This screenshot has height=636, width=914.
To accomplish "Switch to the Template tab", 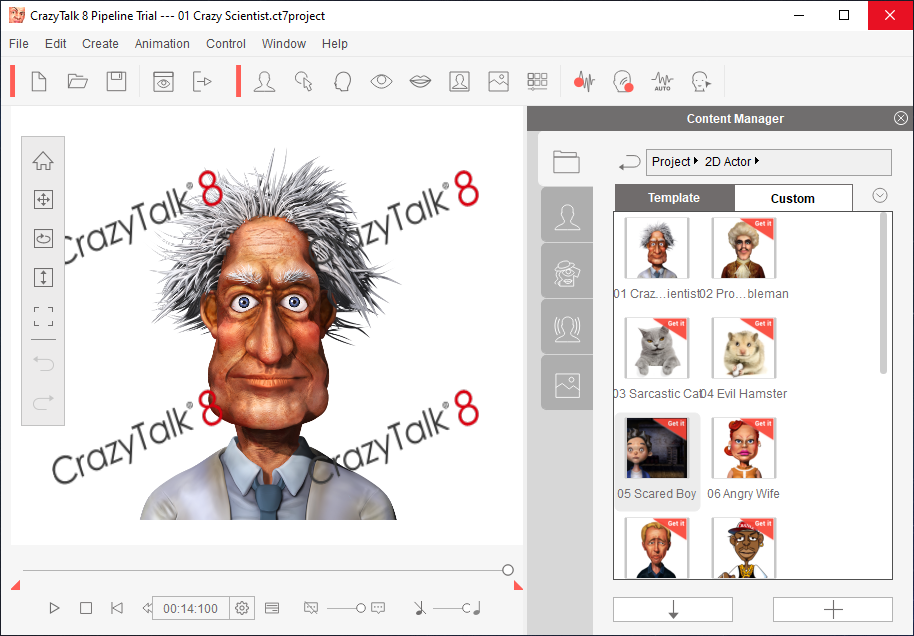I will tap(674, 198).
